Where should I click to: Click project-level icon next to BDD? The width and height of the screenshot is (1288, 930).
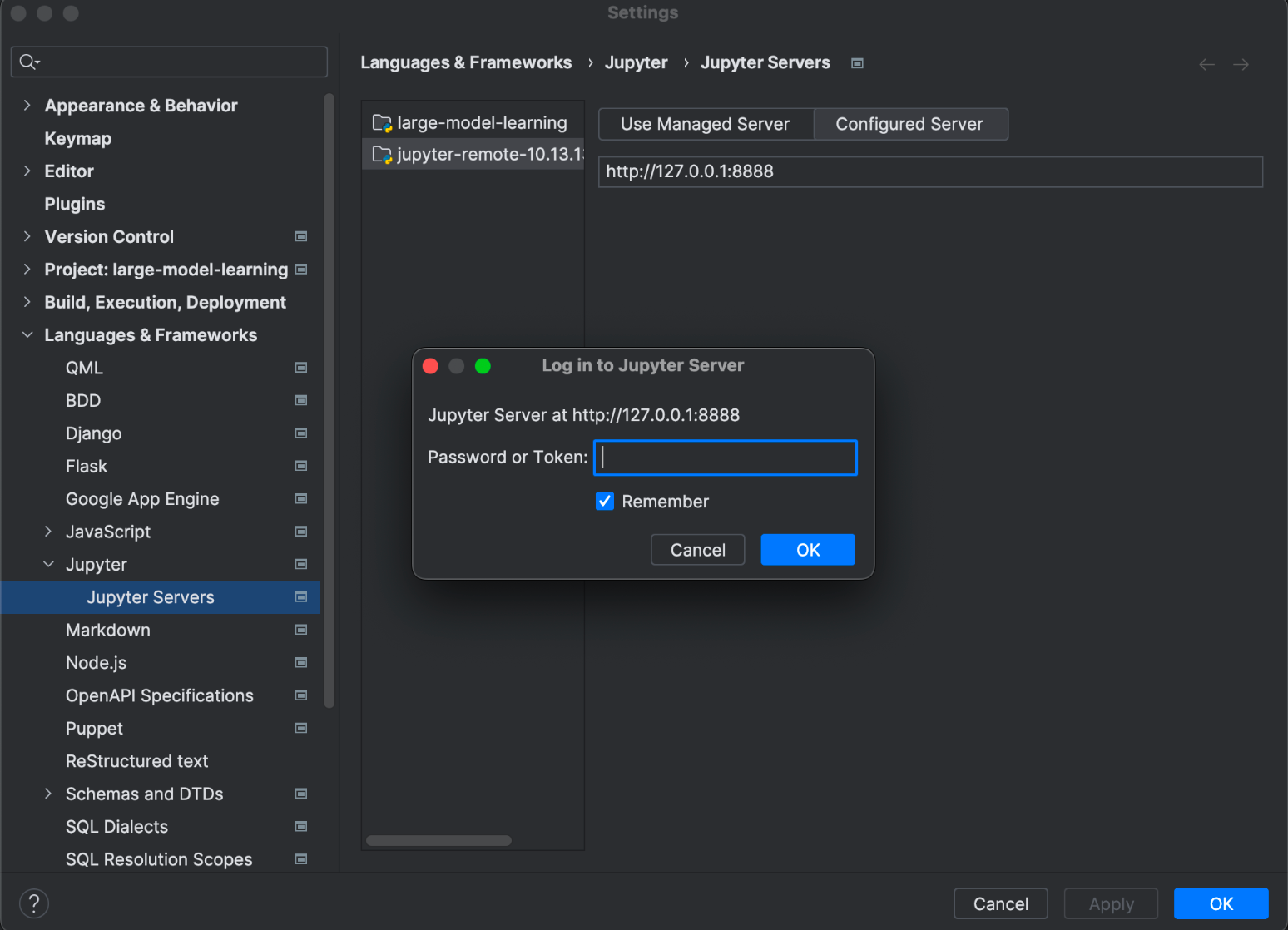tap(301, 401)
